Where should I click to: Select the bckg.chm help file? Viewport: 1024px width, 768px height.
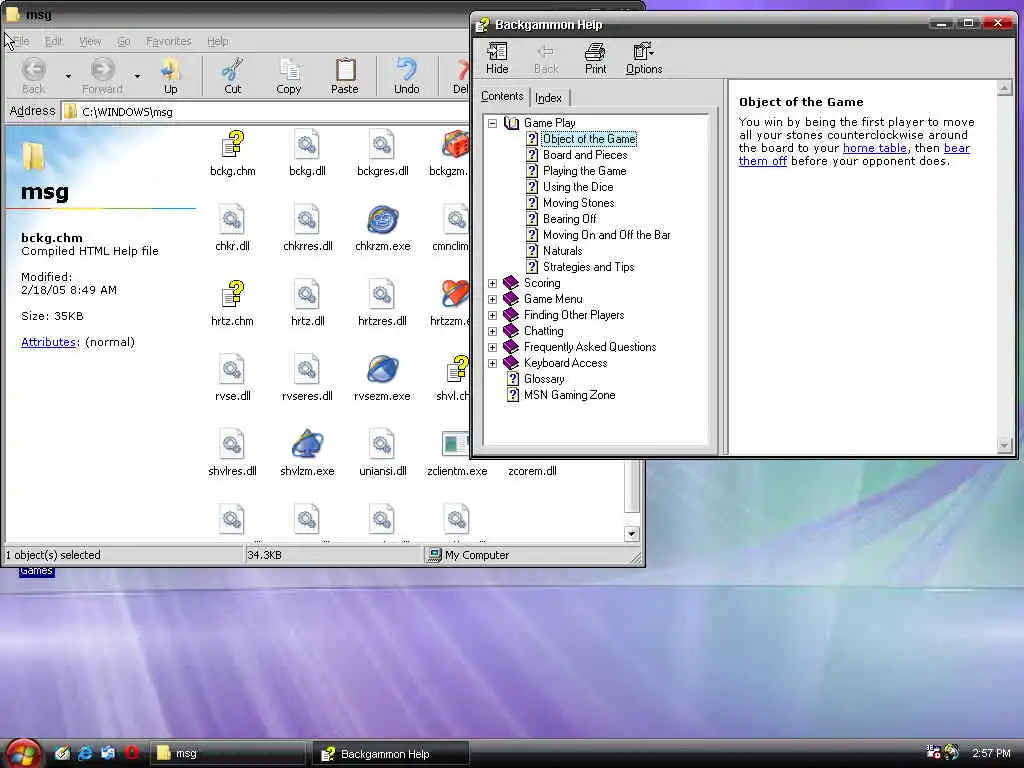232,154
